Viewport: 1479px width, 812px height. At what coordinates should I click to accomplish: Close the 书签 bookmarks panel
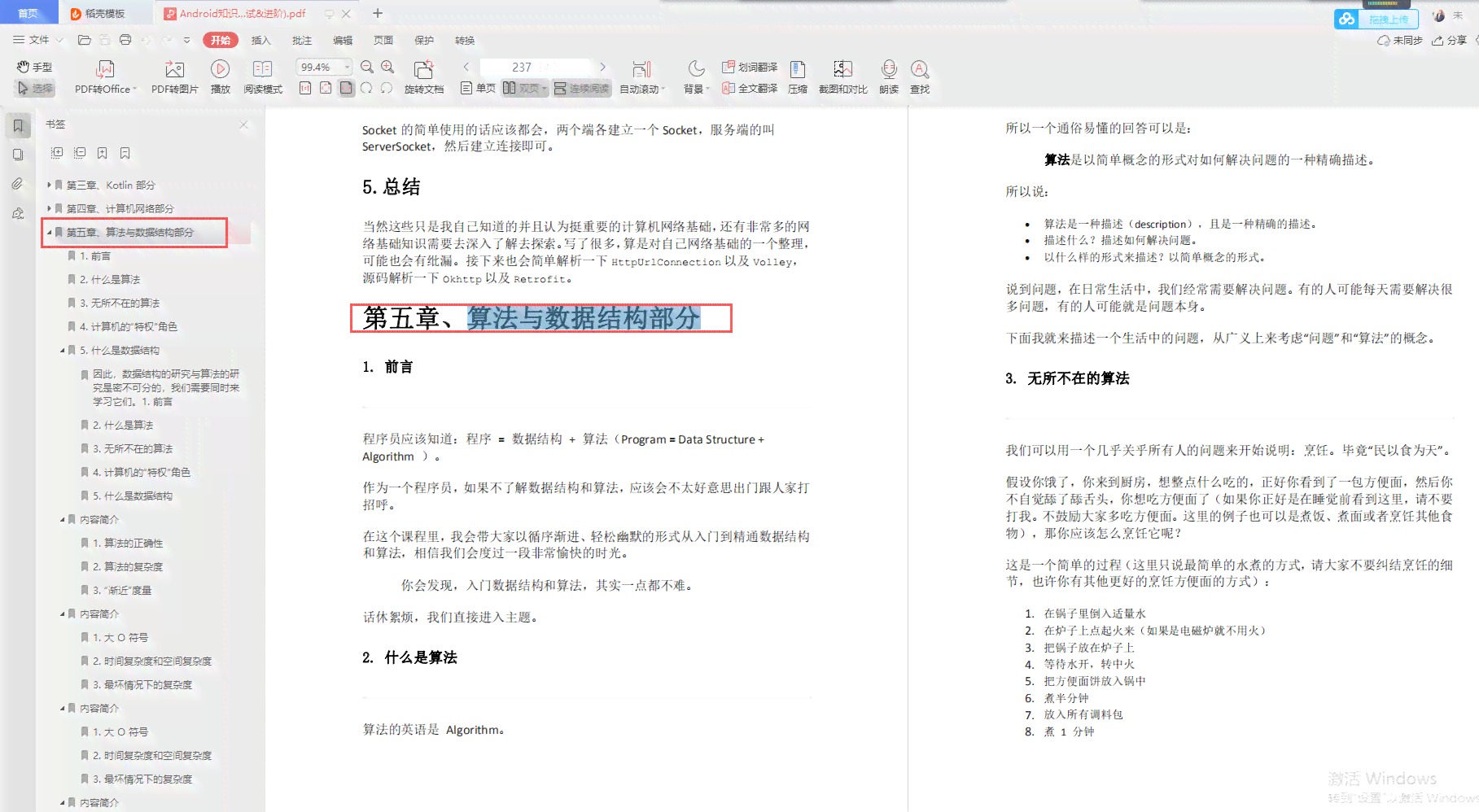(243, 124)
